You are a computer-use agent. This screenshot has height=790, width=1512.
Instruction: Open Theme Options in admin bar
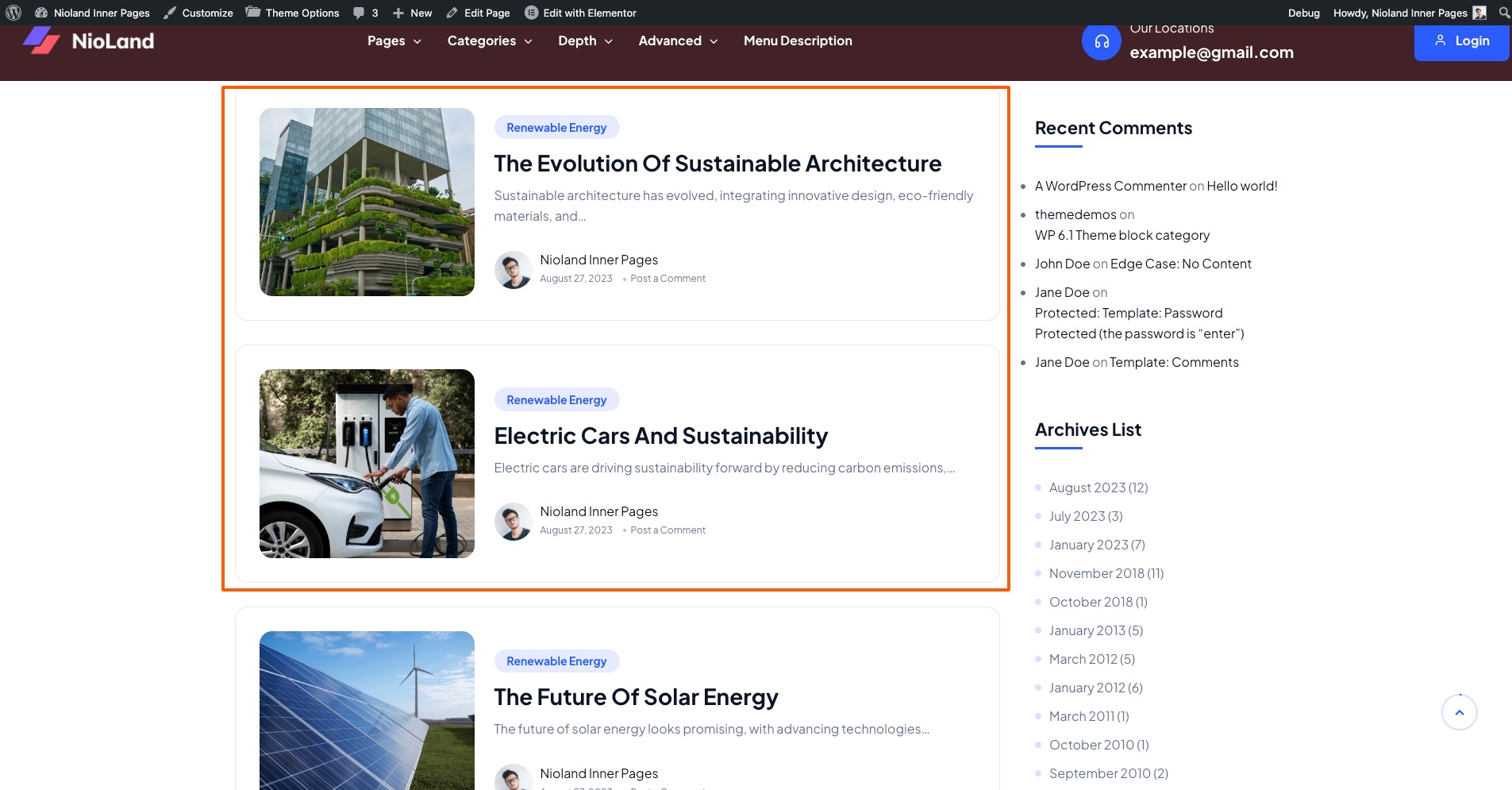(292, 13)
